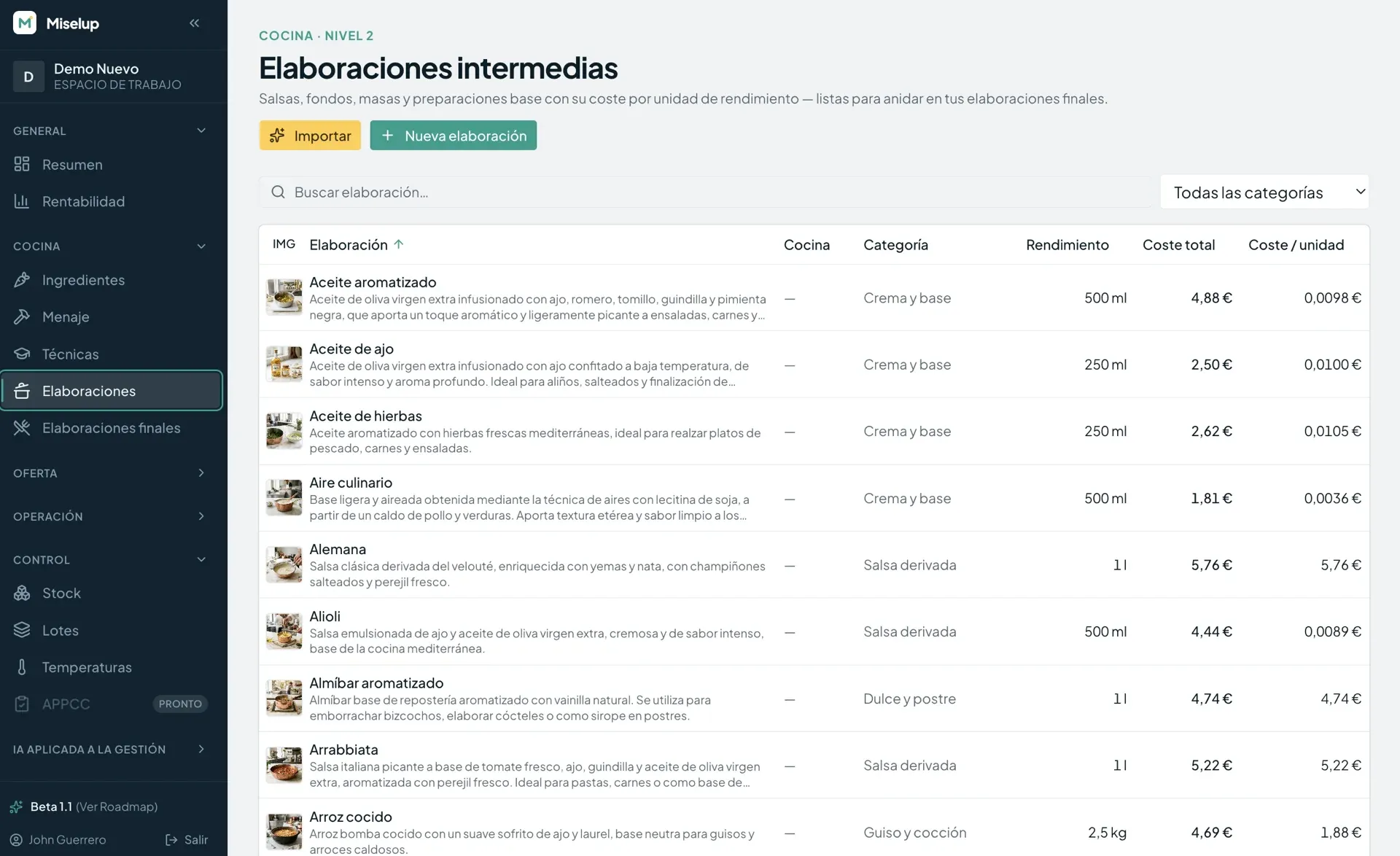
Task: Click the Stock boxes icon
Action: [22, 593]
